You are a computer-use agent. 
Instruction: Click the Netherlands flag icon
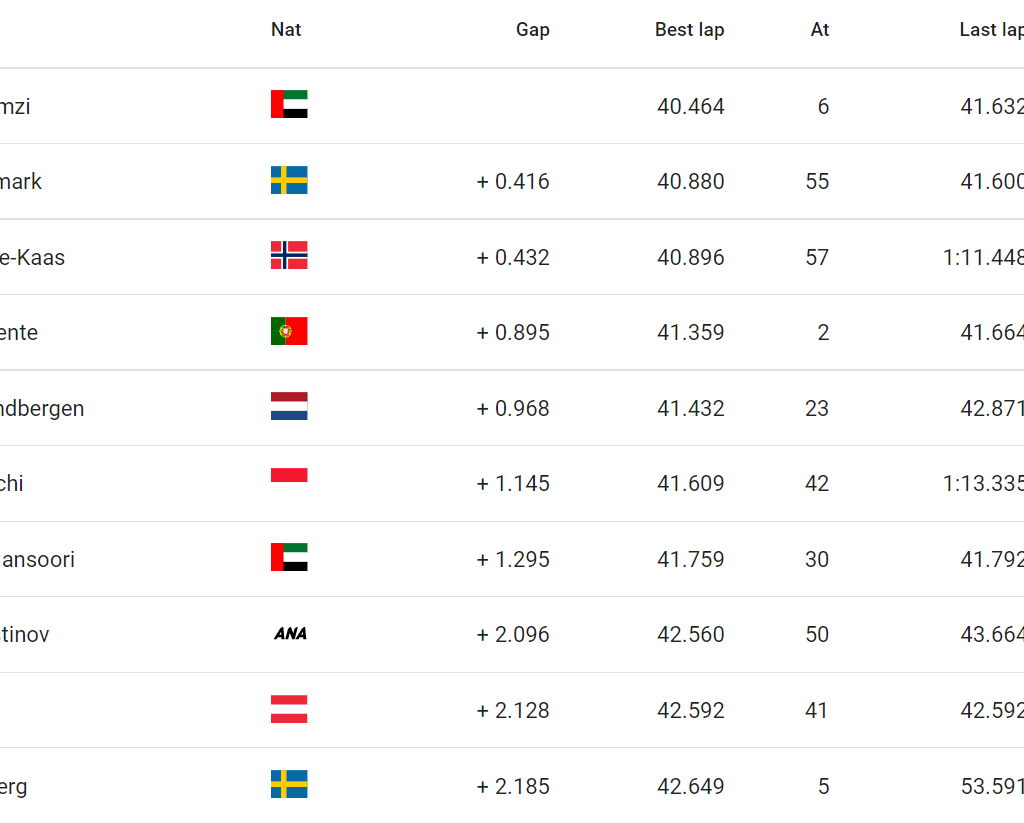(289, 406)
